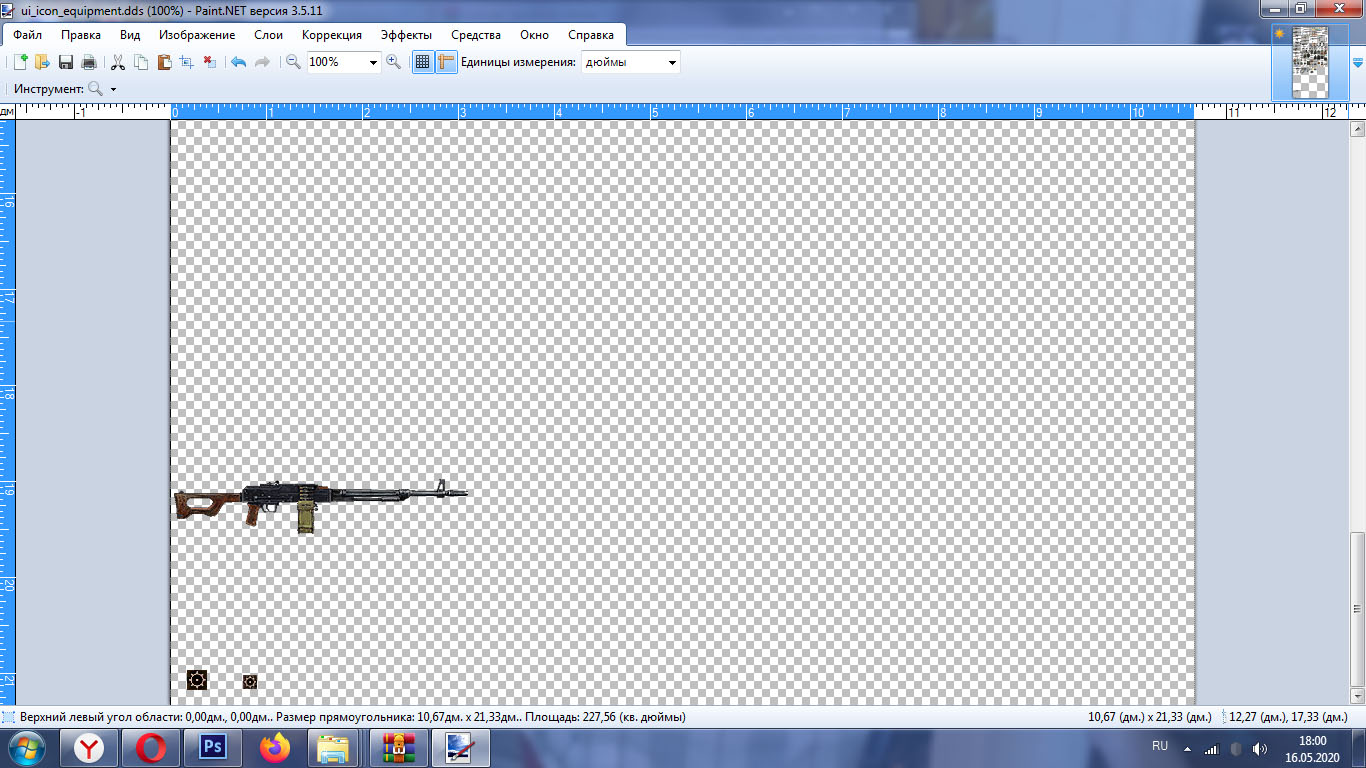Open the Коррекция menu
This screenshot has width=1366, height=768.
pyautogui.click(x=332, y=35)
